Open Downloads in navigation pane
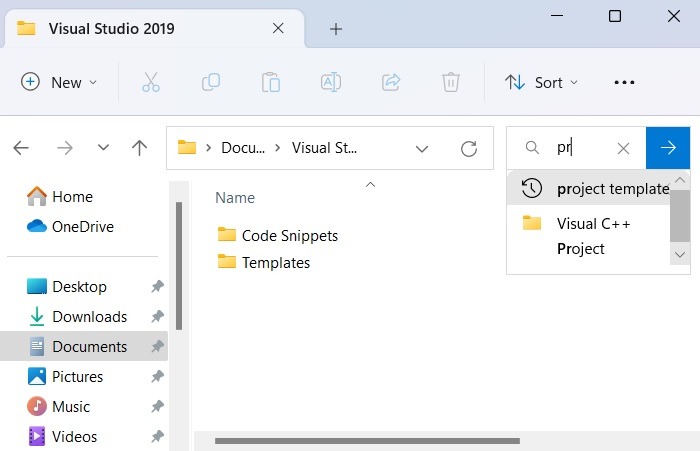The width and height of the screenshot is (700, 451). [78, 317]
